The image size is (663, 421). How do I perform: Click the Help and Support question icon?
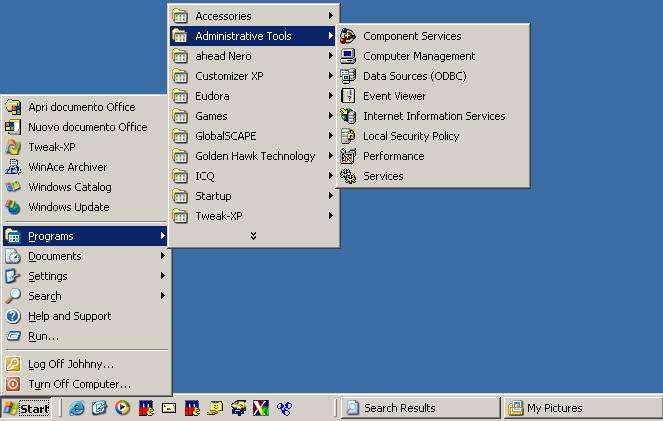tap(13, 316)
